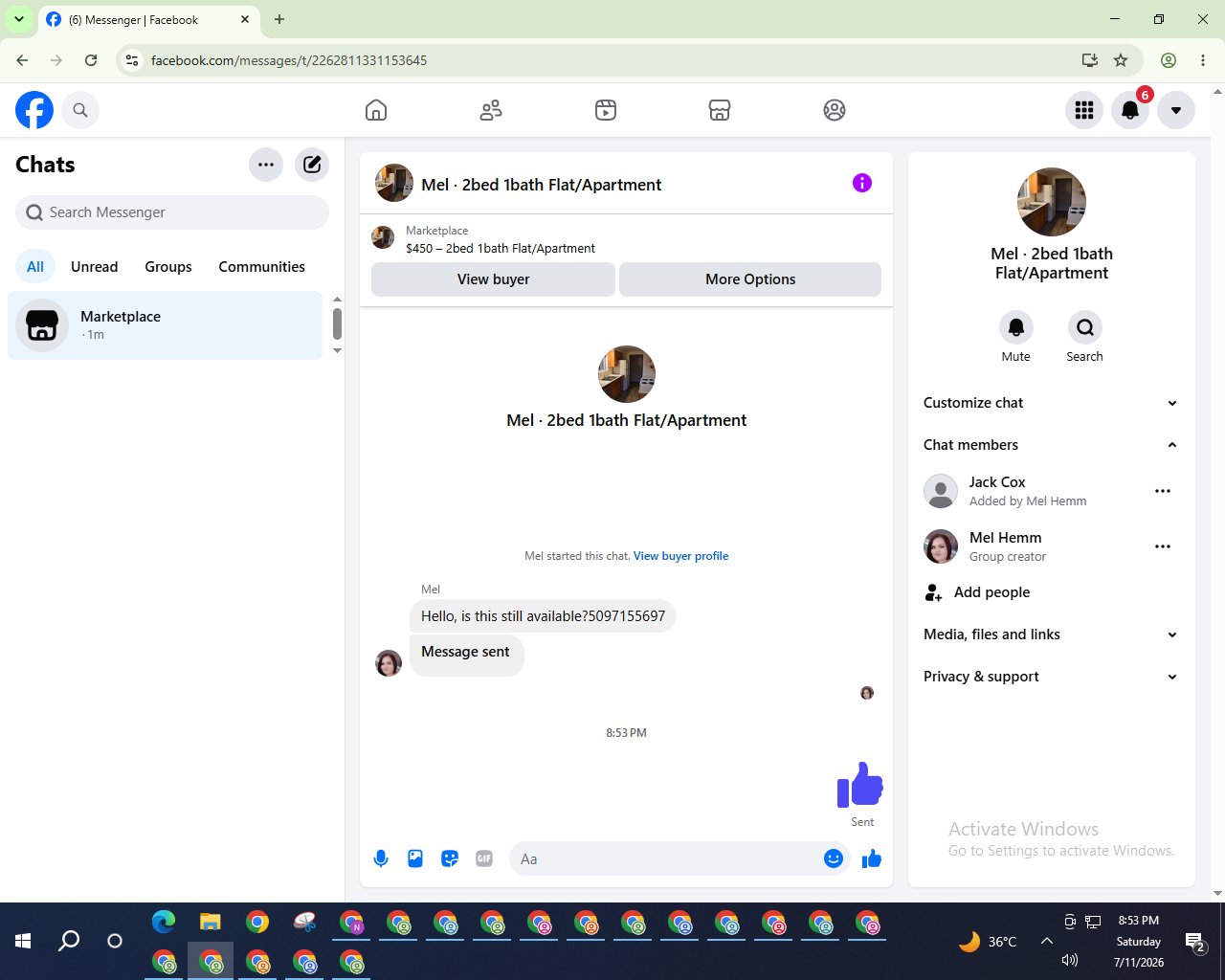Click the listing photo in right panel

pos(1052,202)
